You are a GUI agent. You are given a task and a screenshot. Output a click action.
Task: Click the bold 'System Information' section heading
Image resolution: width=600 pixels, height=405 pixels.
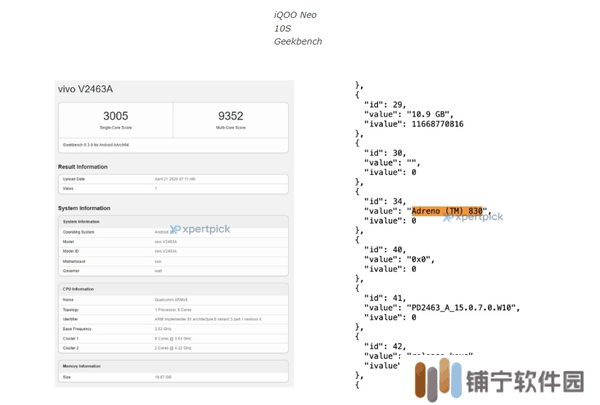[x=84, y=208]
